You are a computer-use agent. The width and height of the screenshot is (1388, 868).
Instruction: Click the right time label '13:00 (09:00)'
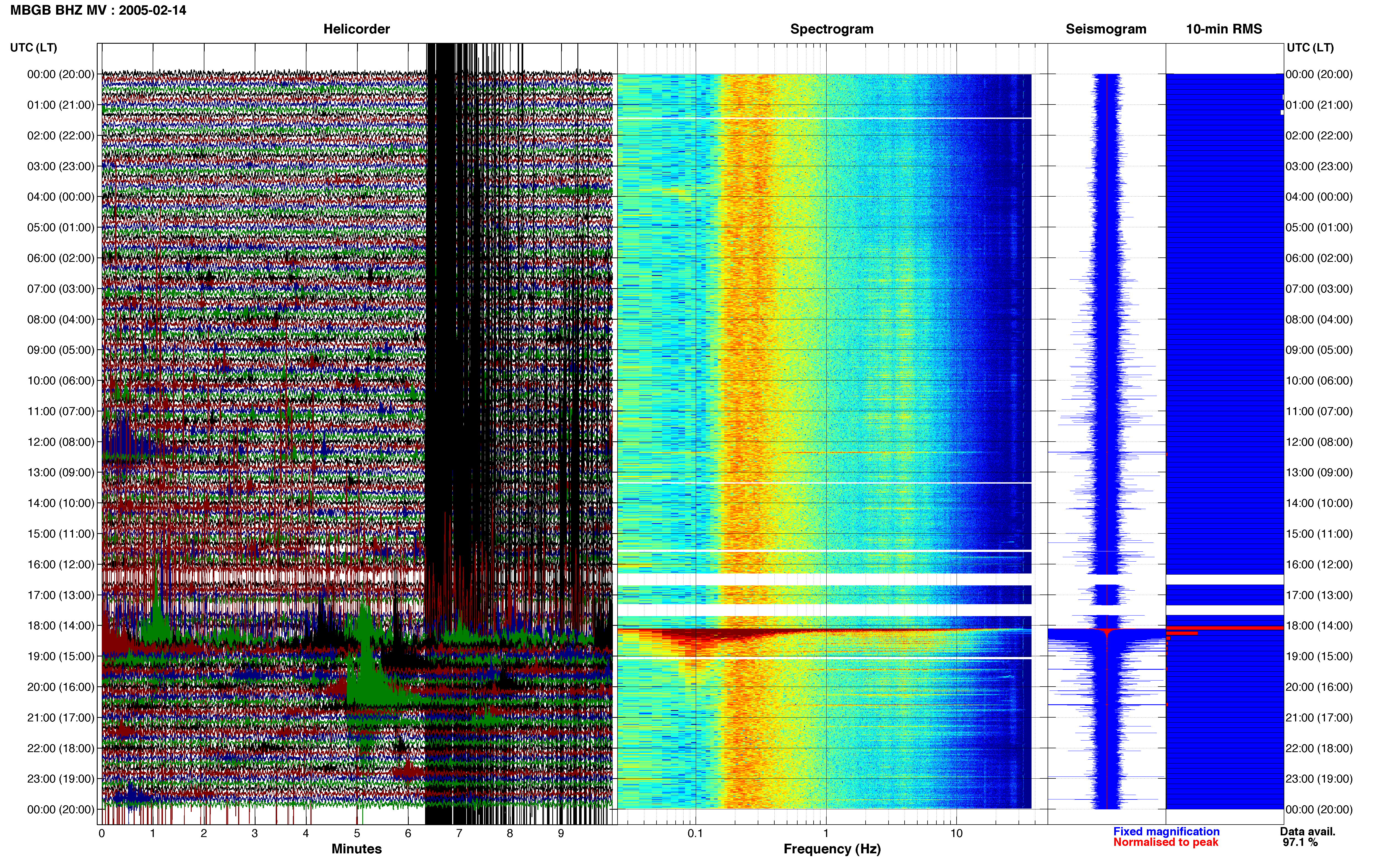tap(1319, 473)
